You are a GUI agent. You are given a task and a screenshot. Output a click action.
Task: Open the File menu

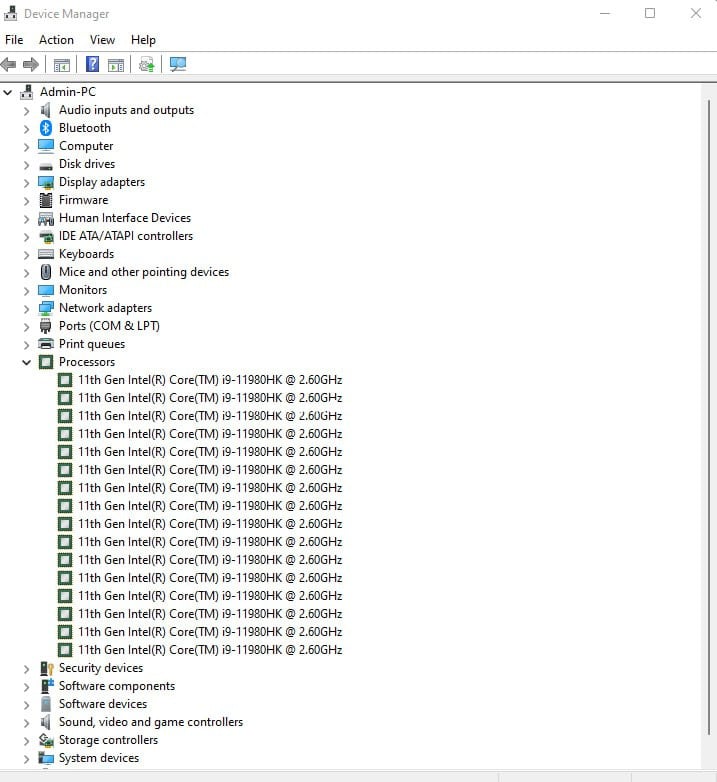click(x=14, y=40)
